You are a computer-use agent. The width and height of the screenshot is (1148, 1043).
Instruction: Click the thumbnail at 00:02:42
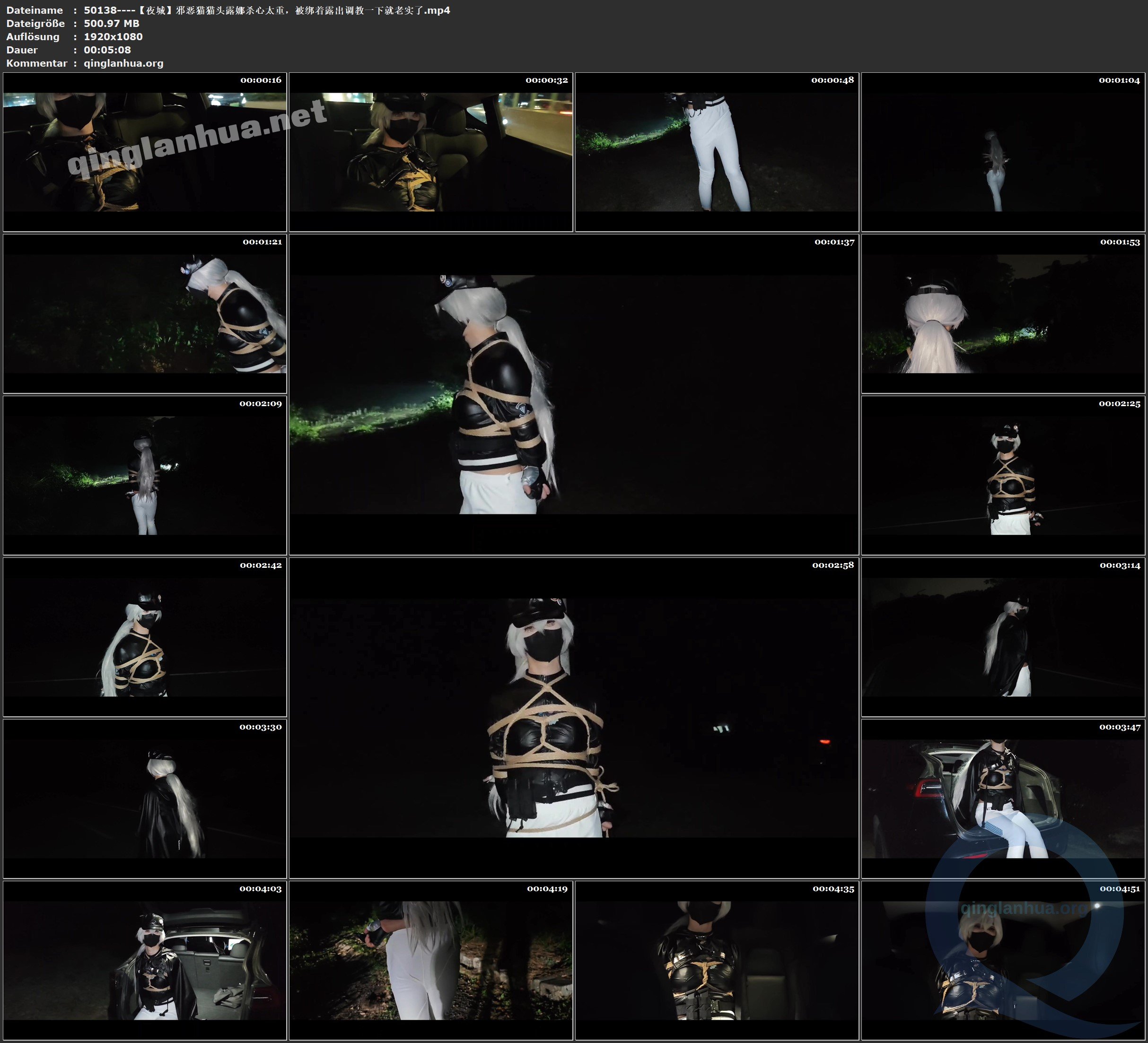(145, 636)
